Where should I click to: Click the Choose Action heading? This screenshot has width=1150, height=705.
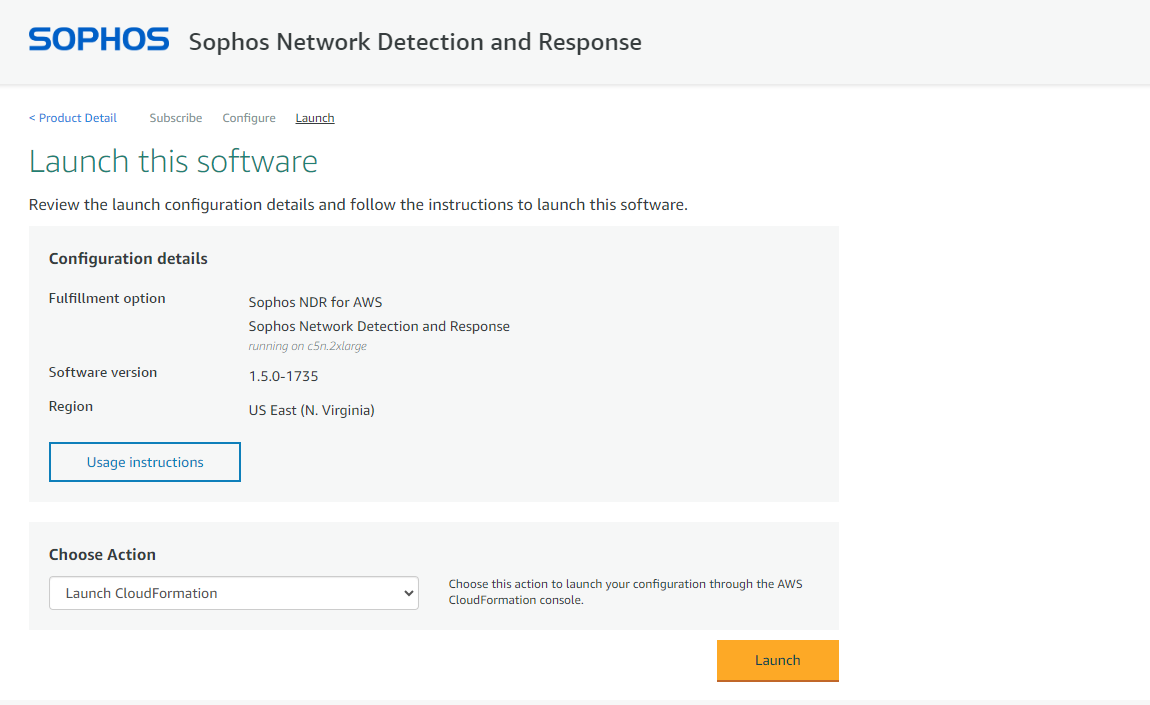[102, 555]
